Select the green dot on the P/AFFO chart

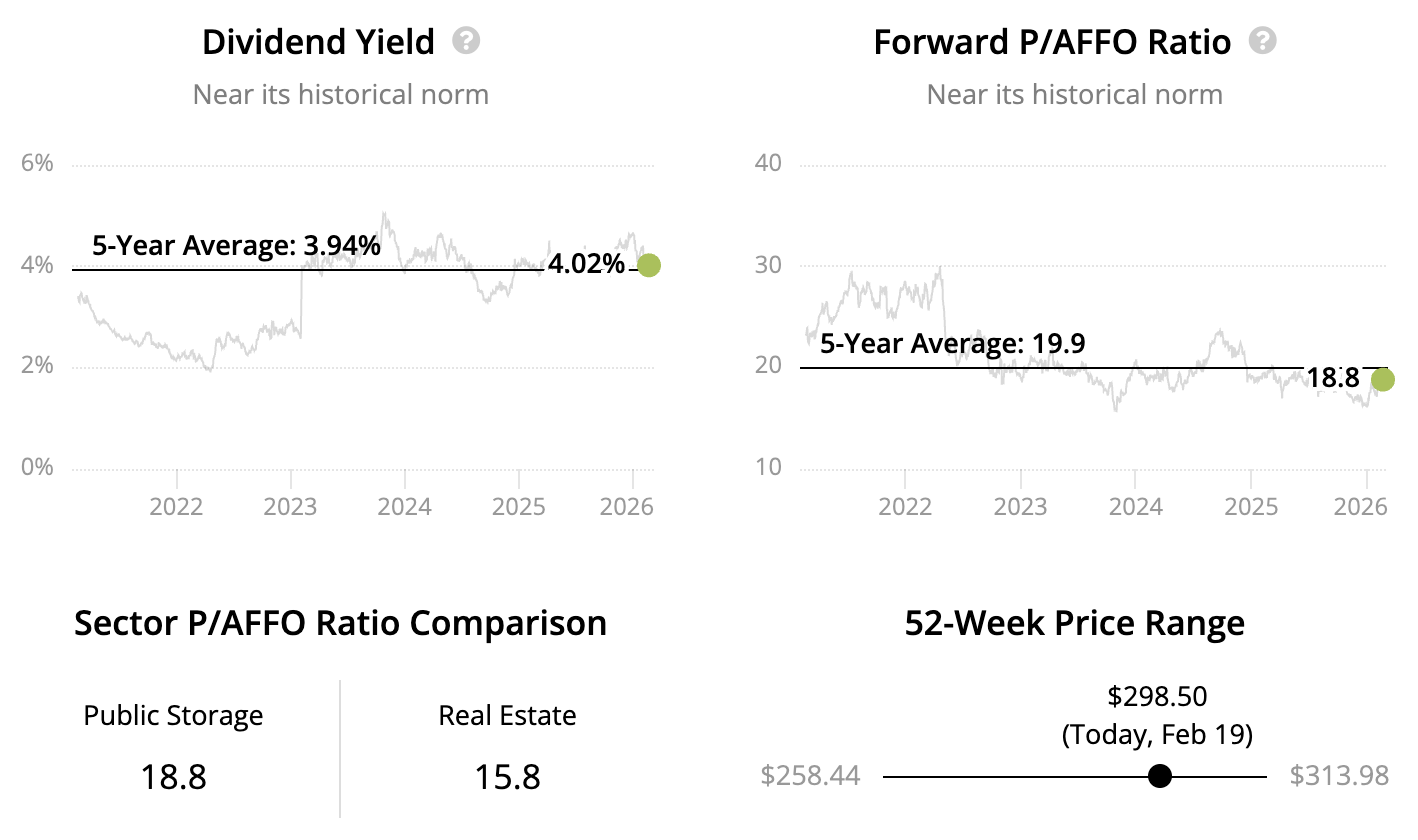pos(1382,379)
